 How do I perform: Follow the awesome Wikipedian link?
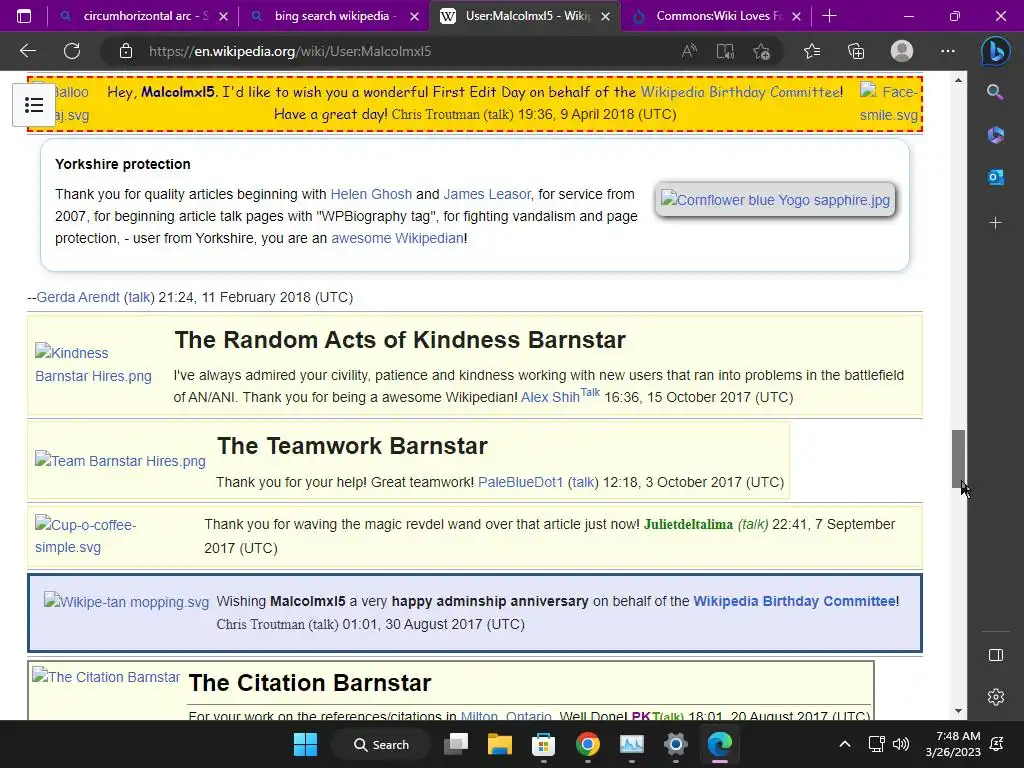click(x=397, y=238)
